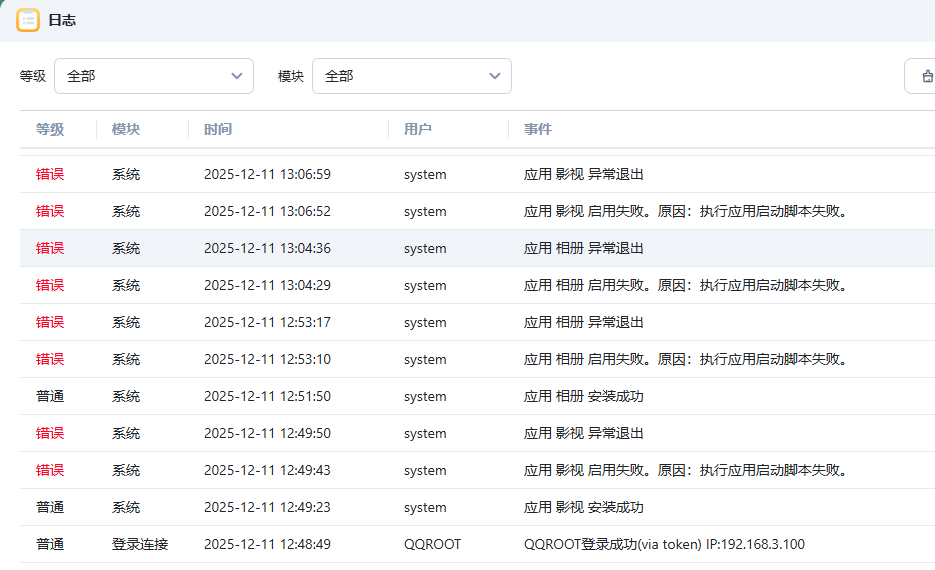Screen dimensions: 935x570
Task: Select the QQROOT登录成功 log entry
Action: click(663, 544)
